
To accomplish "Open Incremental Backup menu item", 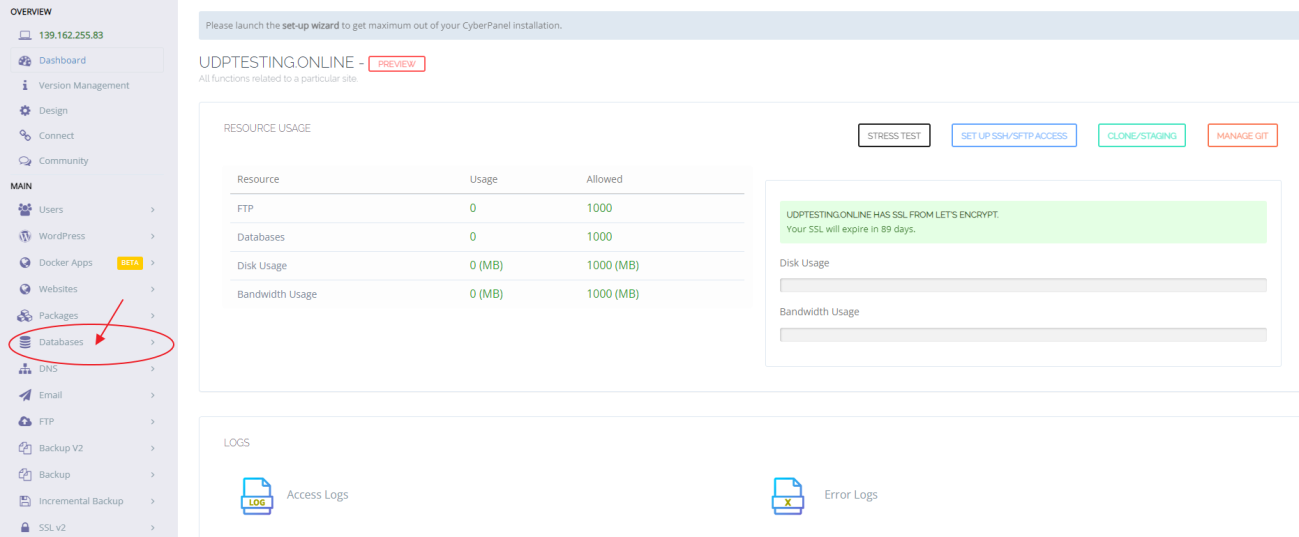I will (87, 501).
